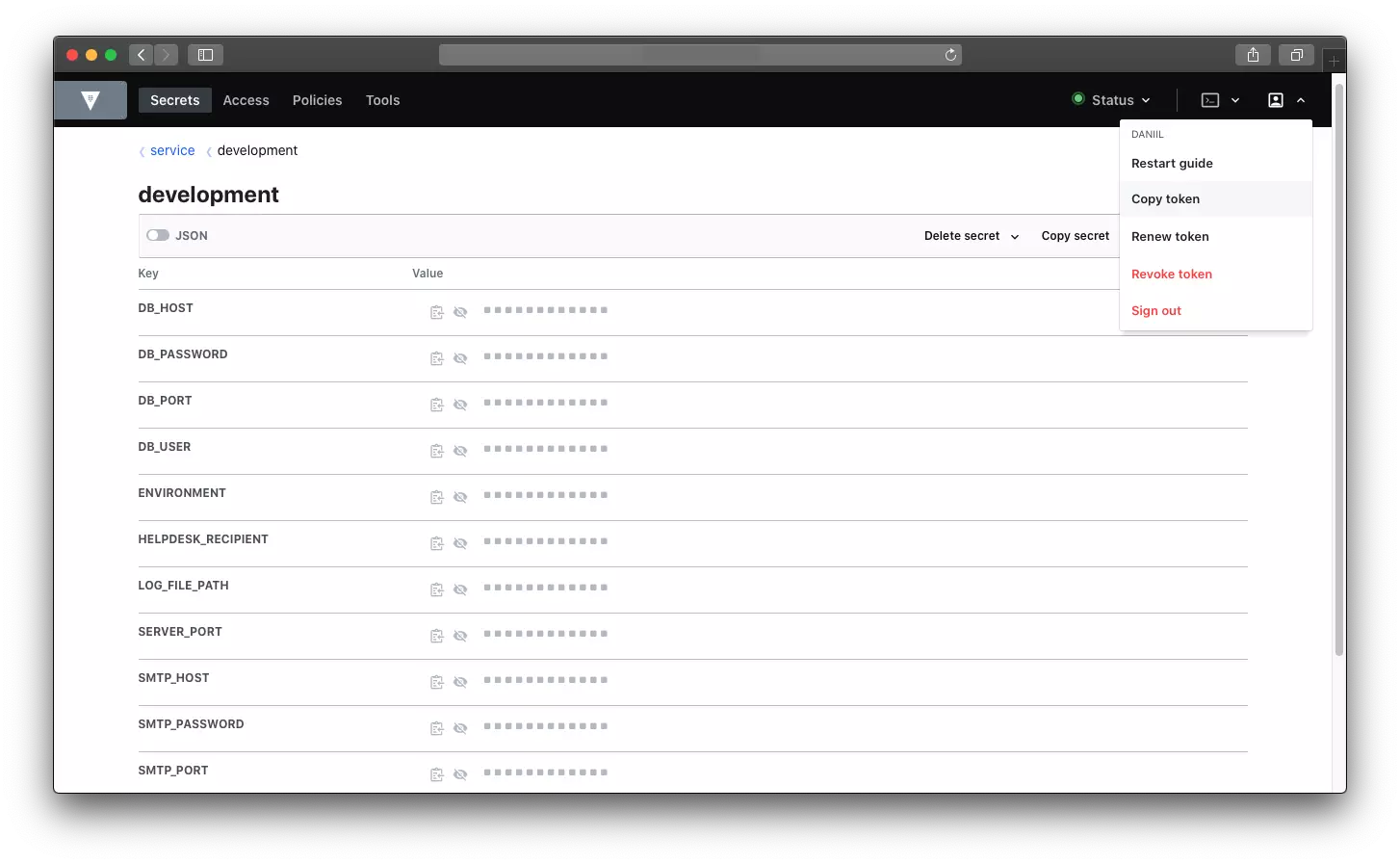The height and width of the screenshot is (864, 1400).
Task: Open a new browser tab
Action: pyautogui.click(x=1334, y=61)
